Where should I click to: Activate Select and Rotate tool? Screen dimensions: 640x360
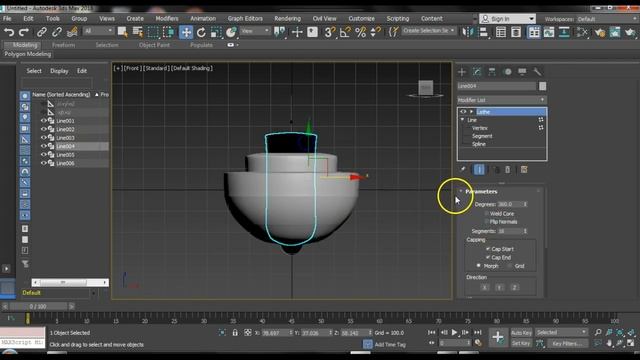[x=201, y=32]
